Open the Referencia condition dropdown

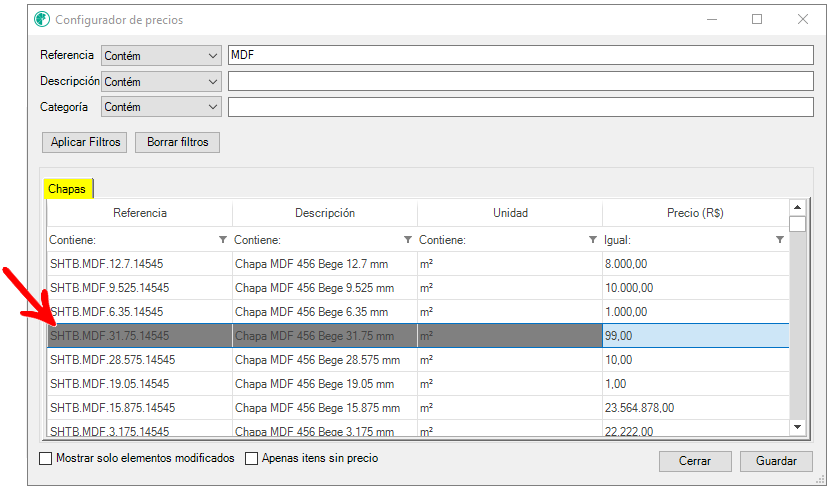[x=161, y=56]
